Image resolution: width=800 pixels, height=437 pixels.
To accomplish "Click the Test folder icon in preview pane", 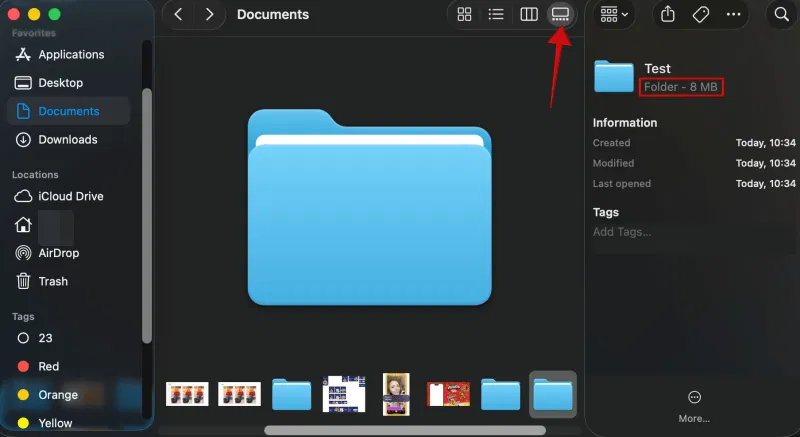I will [614, 76].
